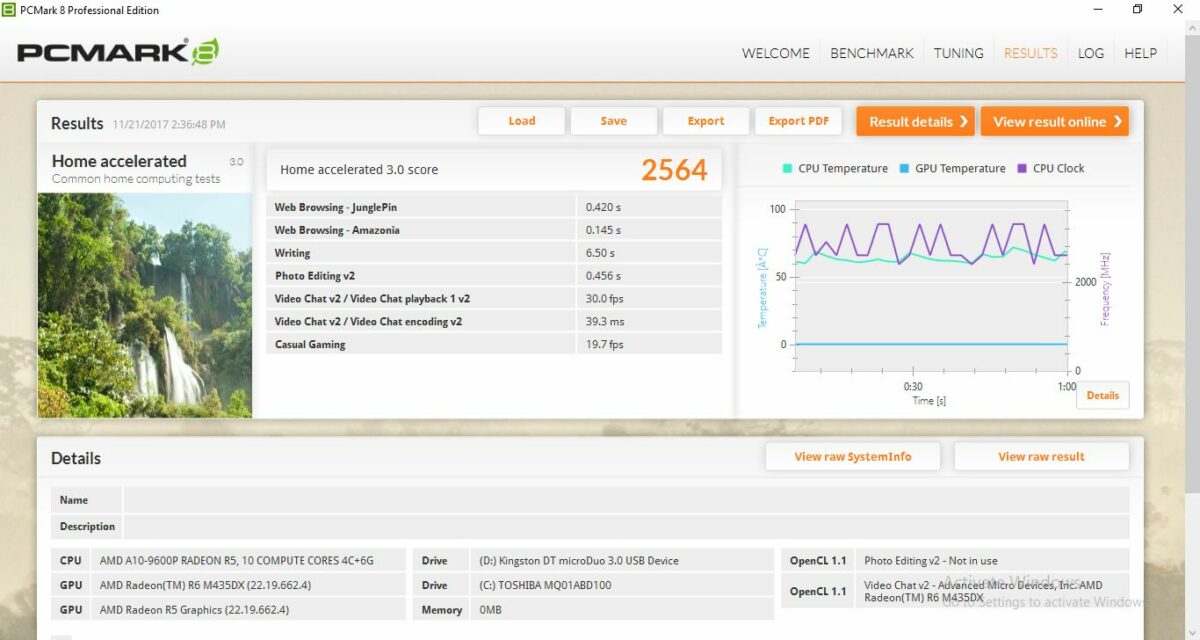1200x640 pixels.
Task: Click the 30.0 fps playback value
Action: coord(605,298)
